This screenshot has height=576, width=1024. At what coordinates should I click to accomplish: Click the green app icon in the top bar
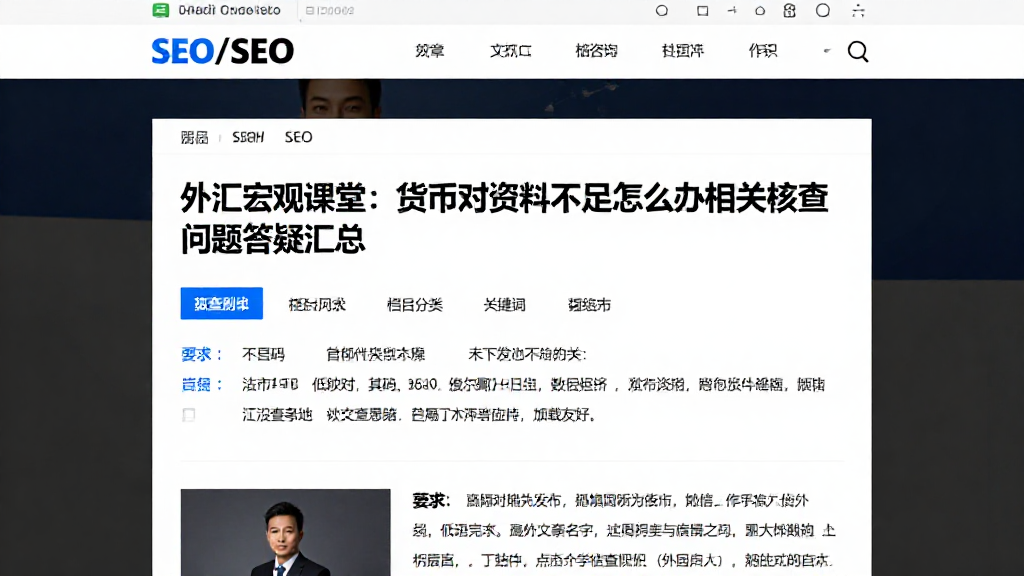(161, 10)
